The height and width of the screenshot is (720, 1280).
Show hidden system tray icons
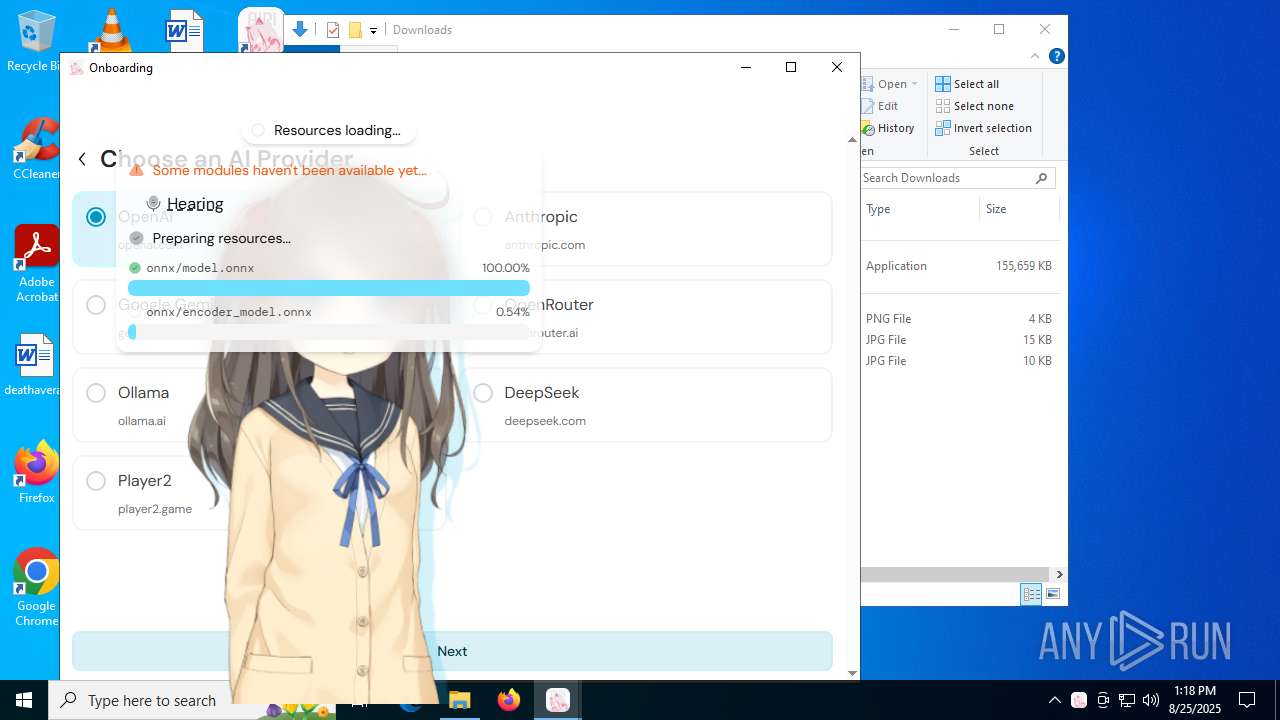(1054, 700)
